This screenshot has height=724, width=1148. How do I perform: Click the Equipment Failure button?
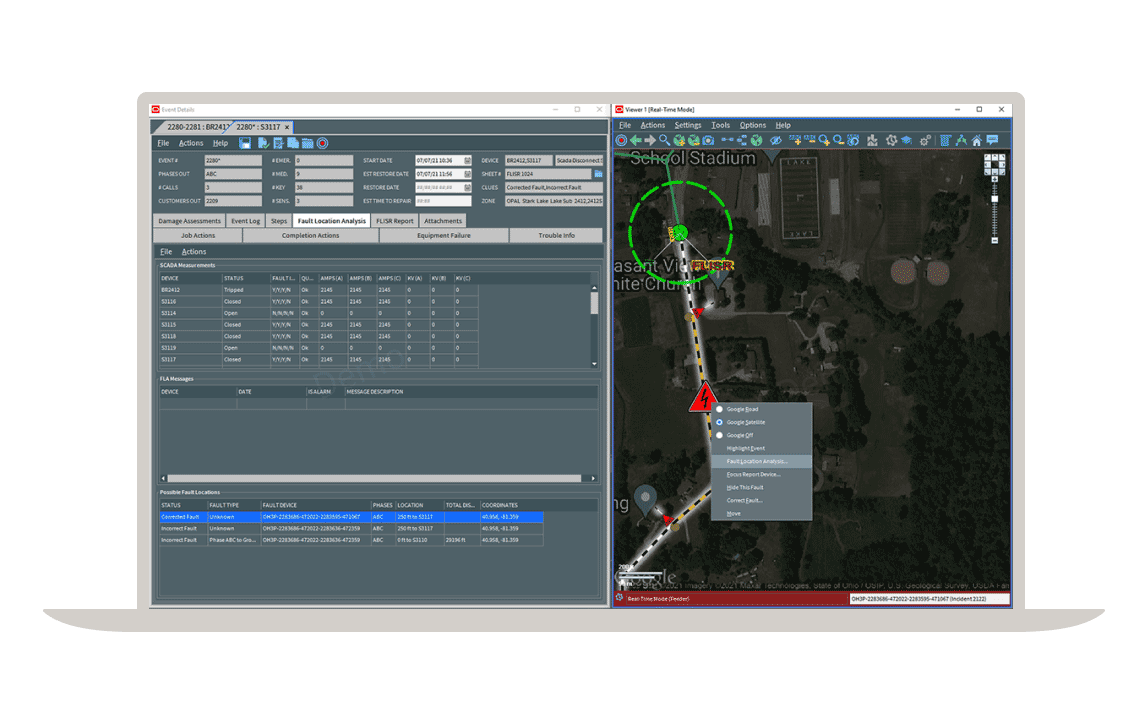[444, 236]
